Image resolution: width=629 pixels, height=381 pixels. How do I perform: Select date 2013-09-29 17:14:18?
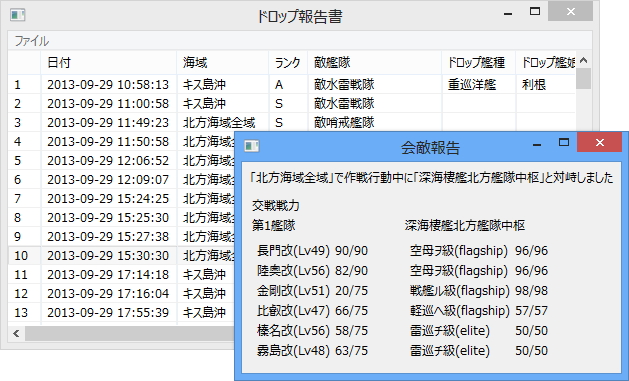pos(108,274)
